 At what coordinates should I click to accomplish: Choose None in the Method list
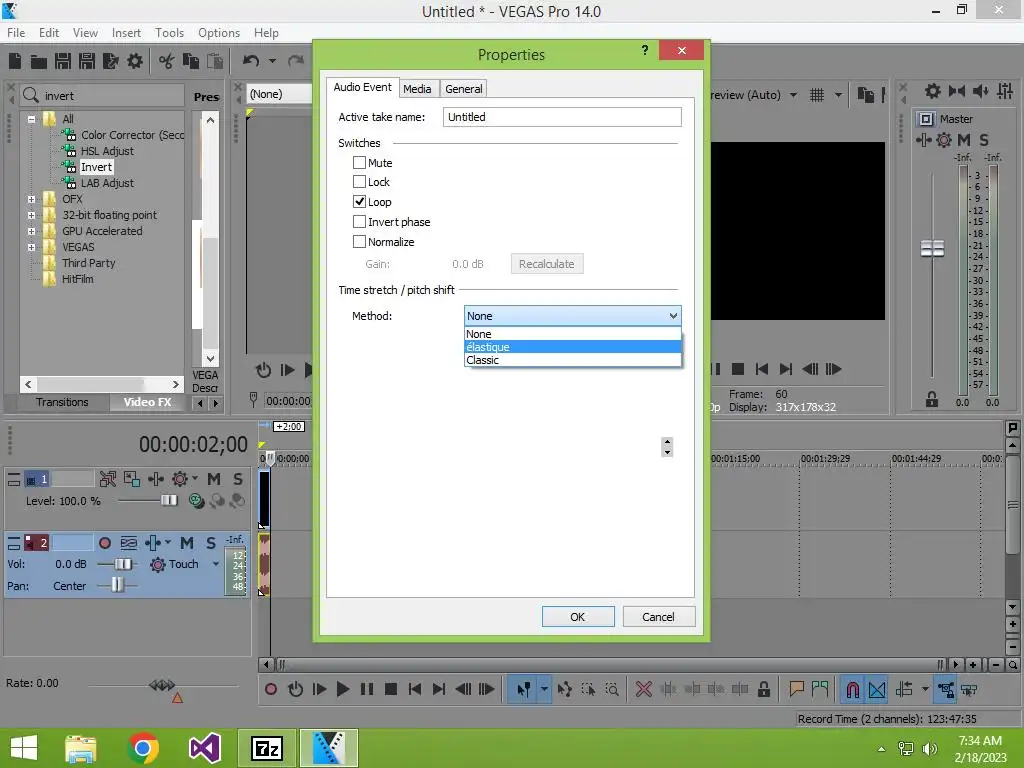(572, 334)
